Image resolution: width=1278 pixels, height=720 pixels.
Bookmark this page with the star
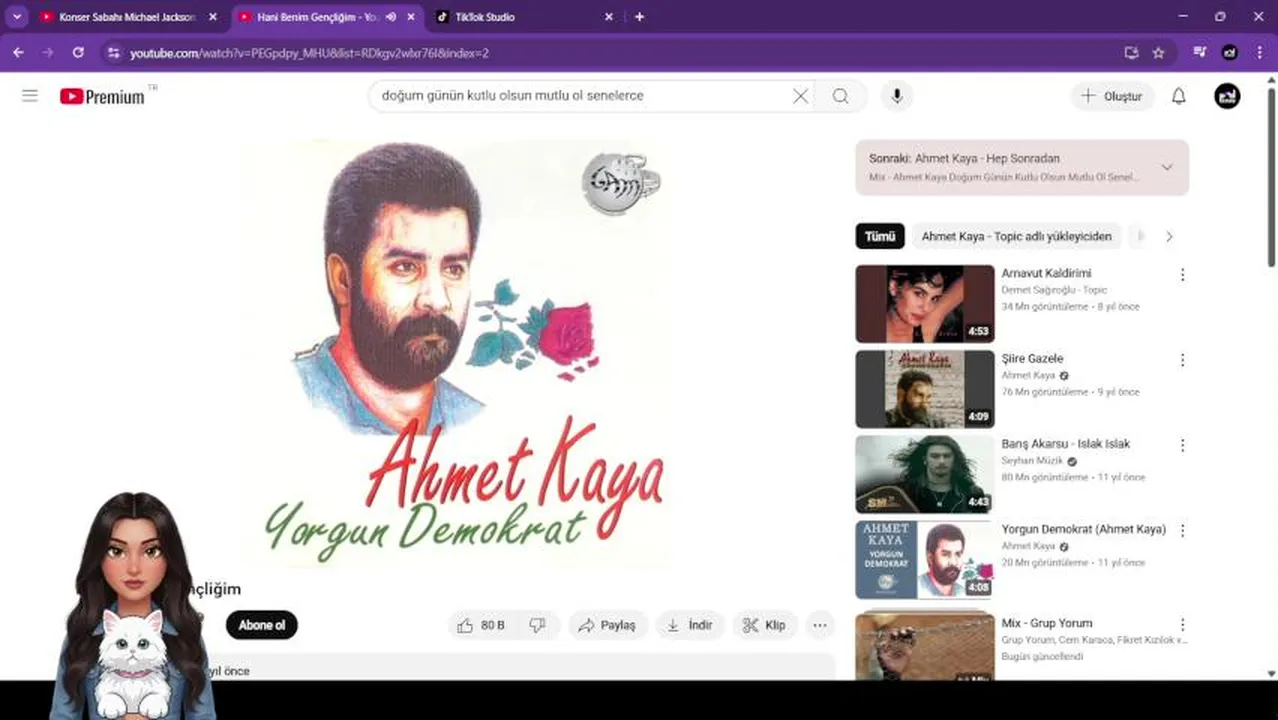pyautogui.click(x=1158, y=52)
